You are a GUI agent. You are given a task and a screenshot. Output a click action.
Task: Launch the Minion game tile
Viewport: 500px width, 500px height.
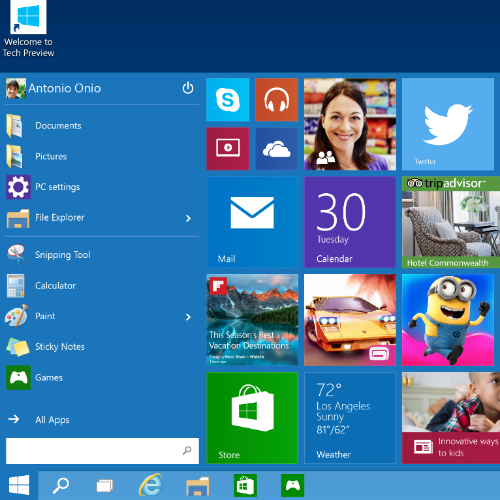[448, 320]
